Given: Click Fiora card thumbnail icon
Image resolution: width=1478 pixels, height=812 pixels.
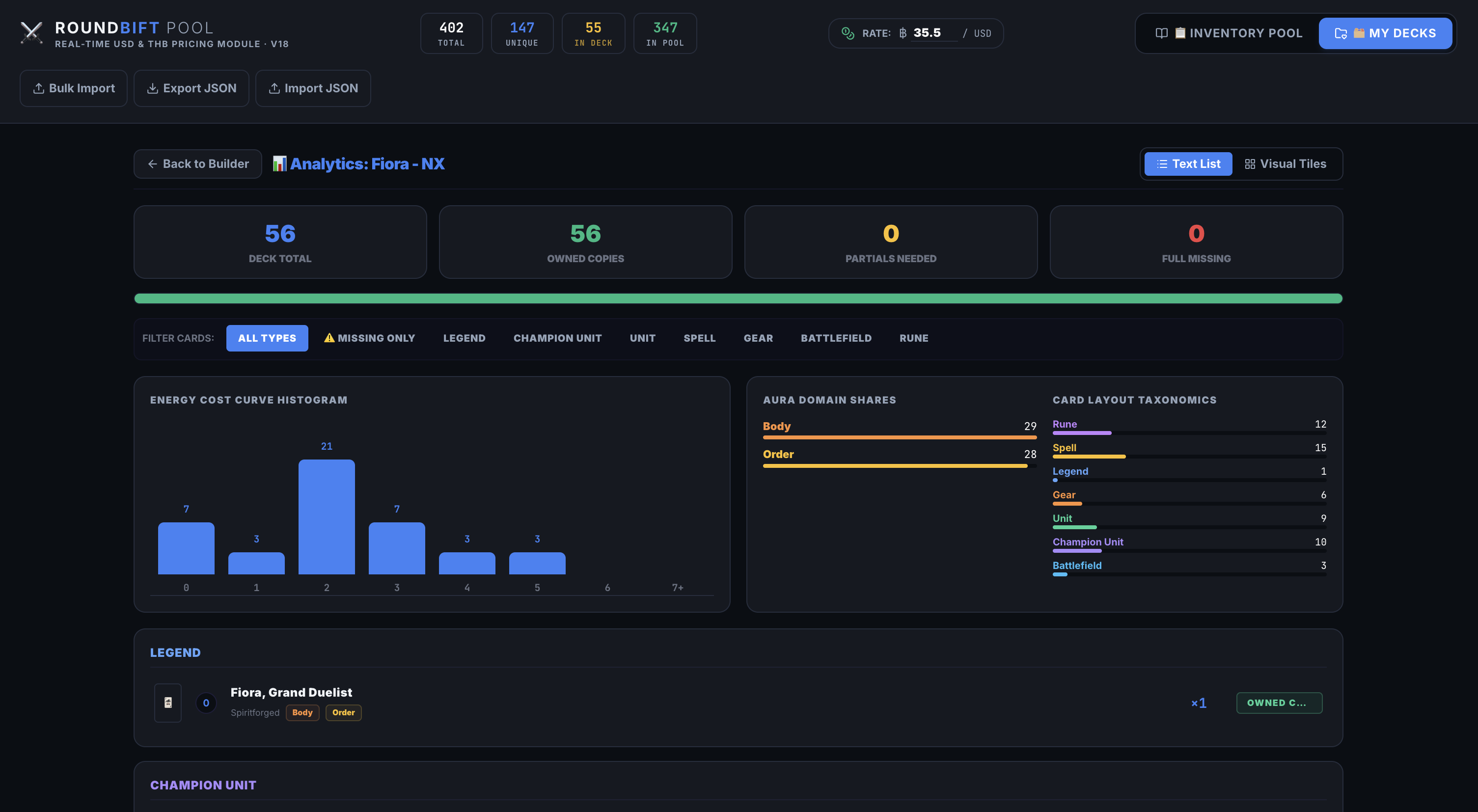Looking at the screenshot, I should point(168,703).
